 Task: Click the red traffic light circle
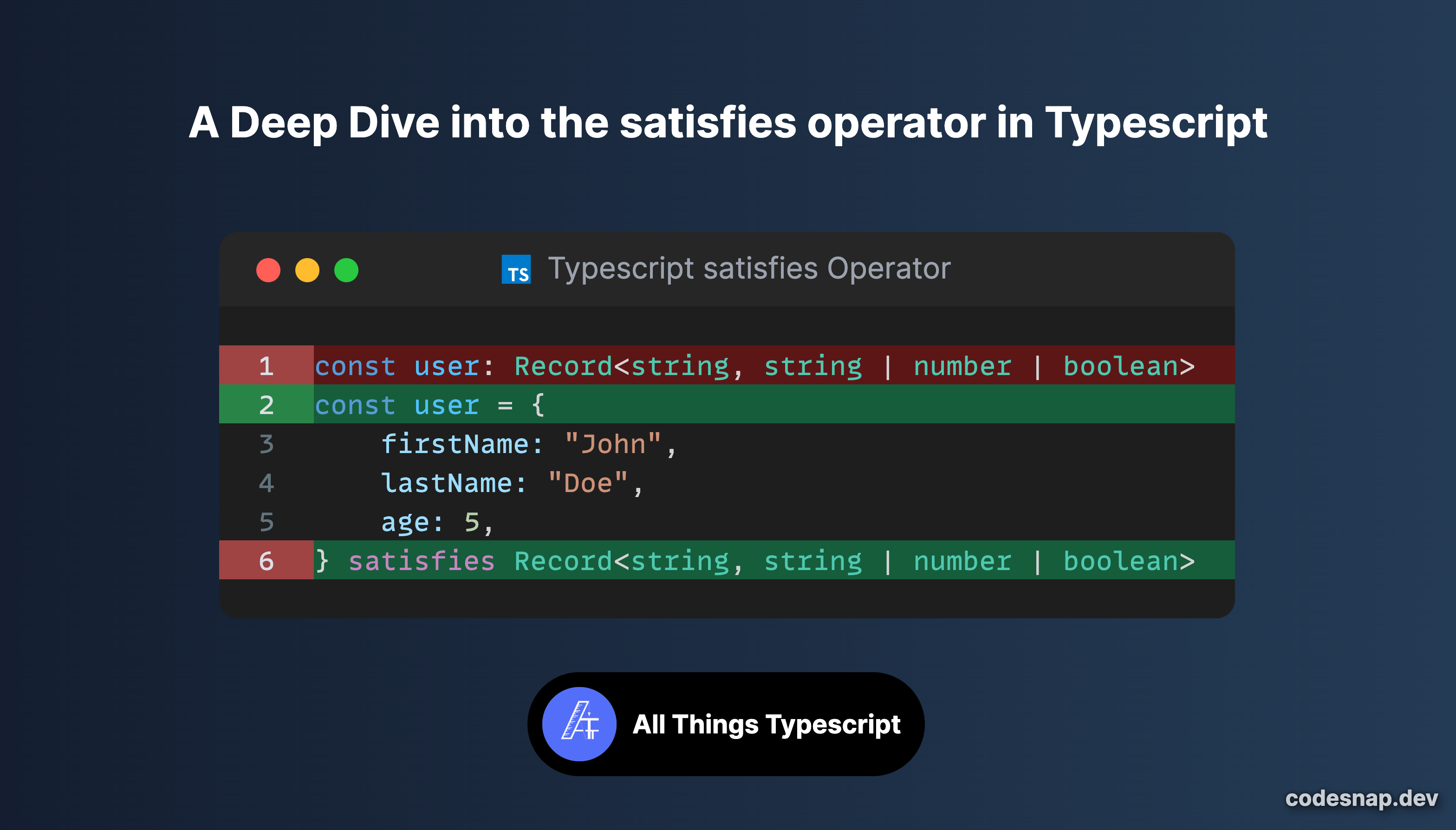coord(268,271)
